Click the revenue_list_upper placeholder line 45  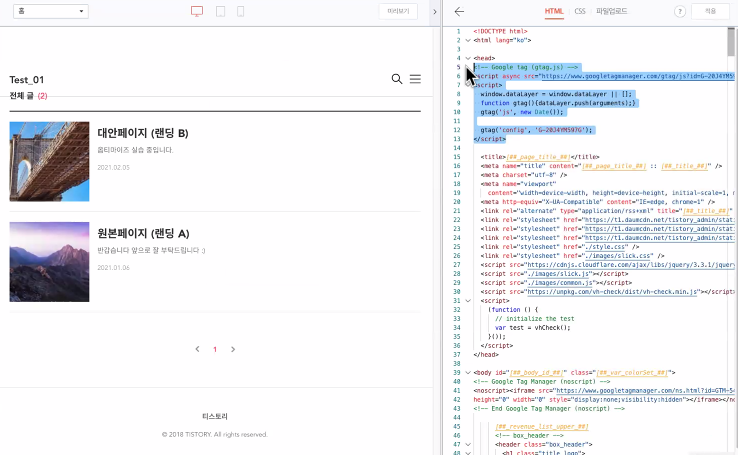pos(542,427)
